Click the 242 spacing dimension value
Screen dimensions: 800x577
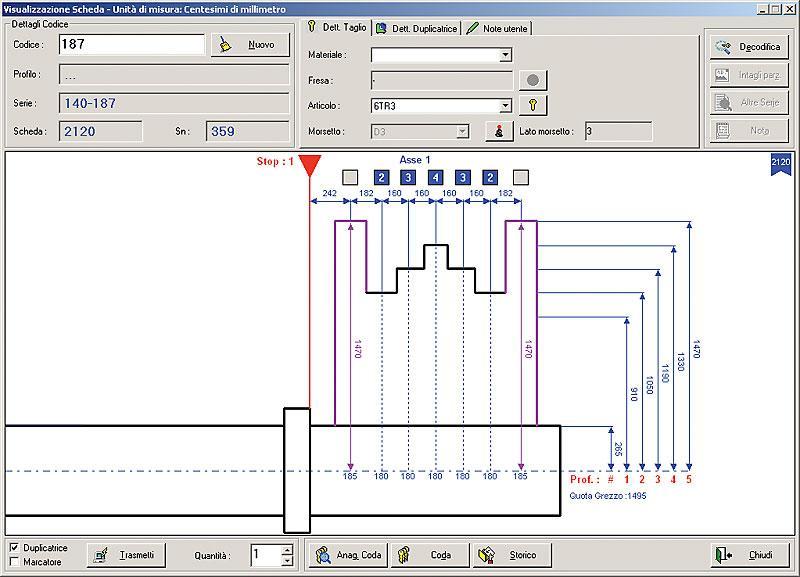point(330,193)
